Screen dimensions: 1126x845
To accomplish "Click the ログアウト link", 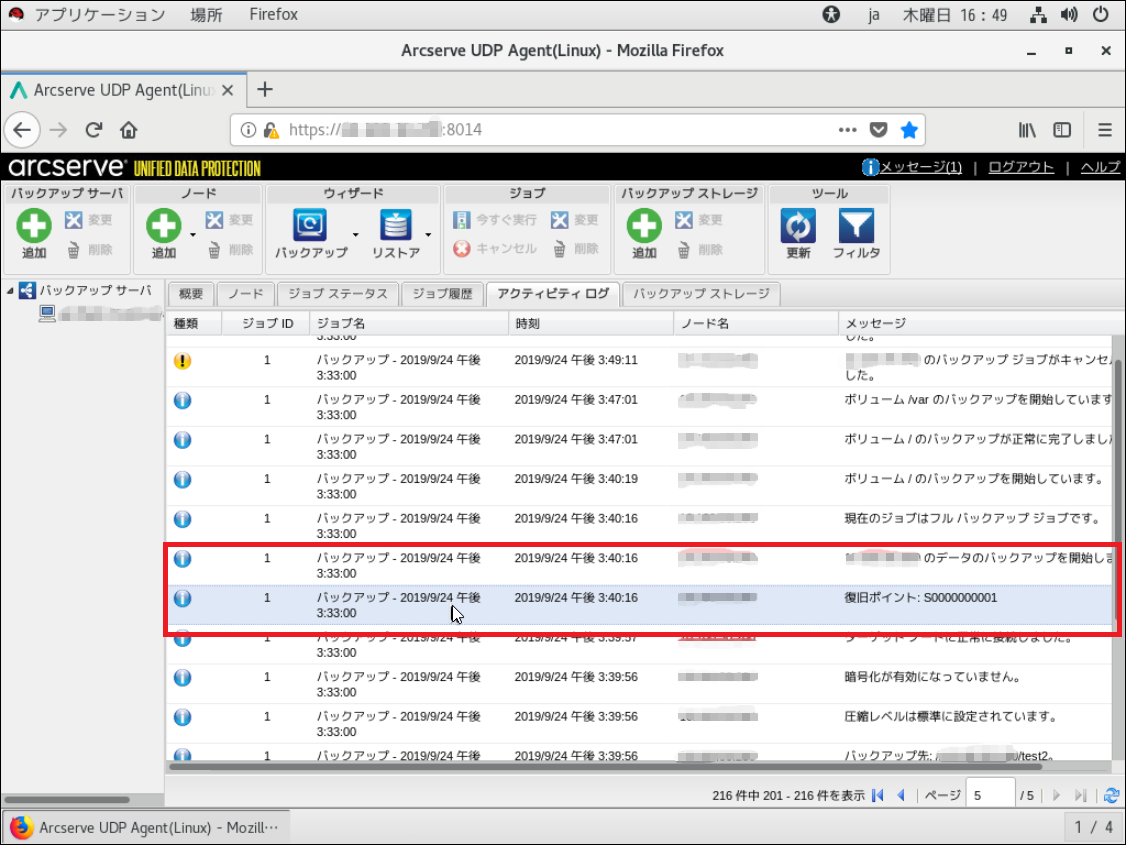I will click(1021, 167).
